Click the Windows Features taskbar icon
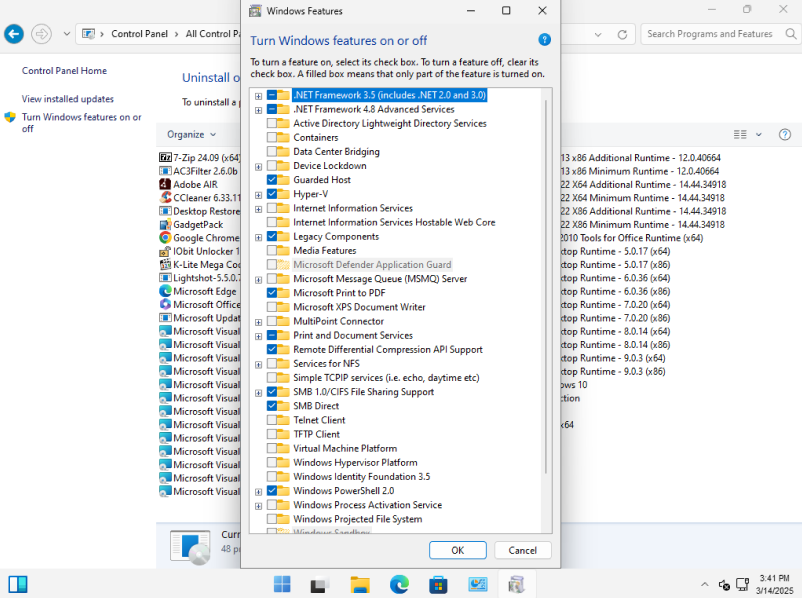 516,584
